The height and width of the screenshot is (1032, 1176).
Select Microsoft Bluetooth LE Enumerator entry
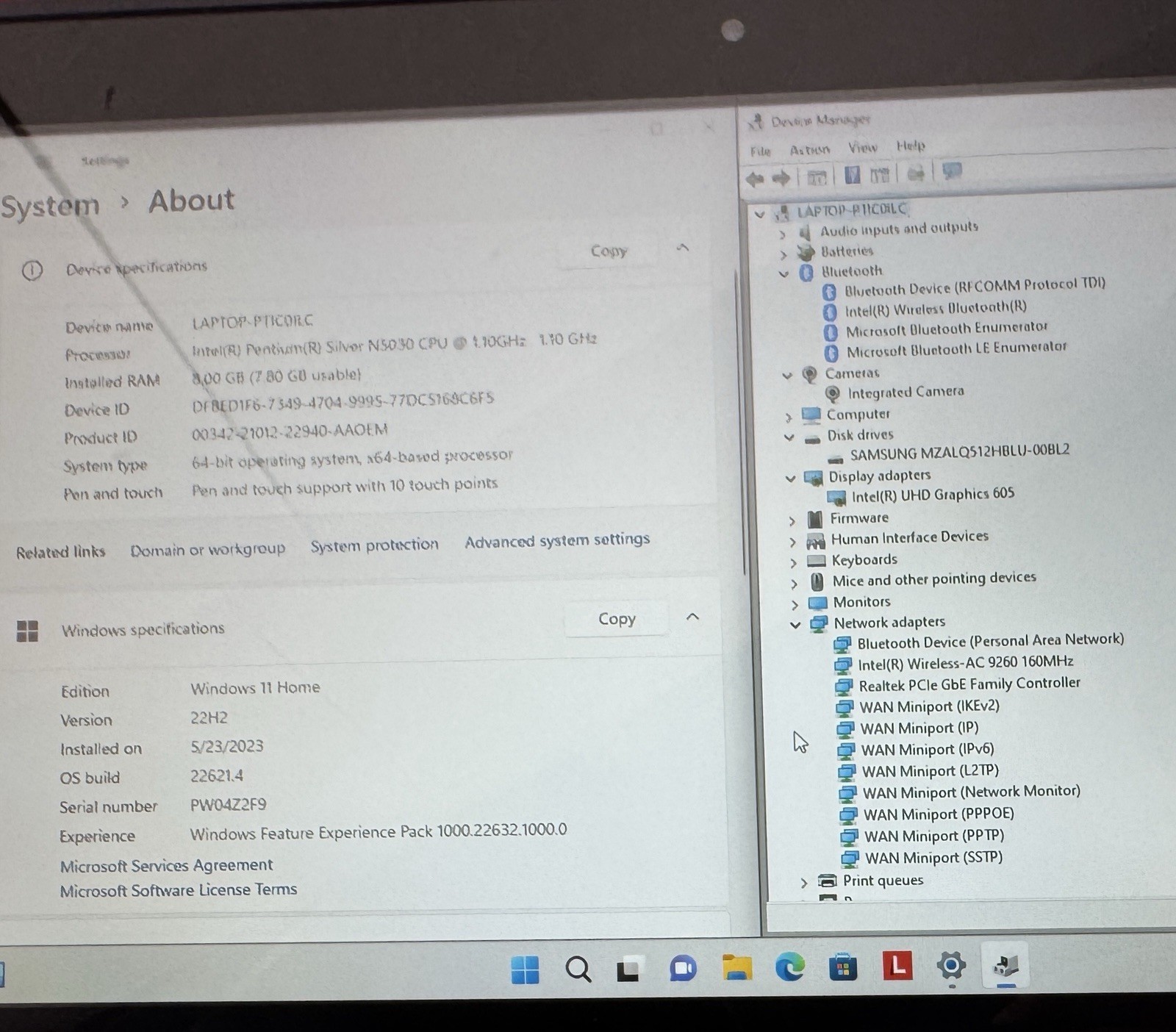(956, 348)
